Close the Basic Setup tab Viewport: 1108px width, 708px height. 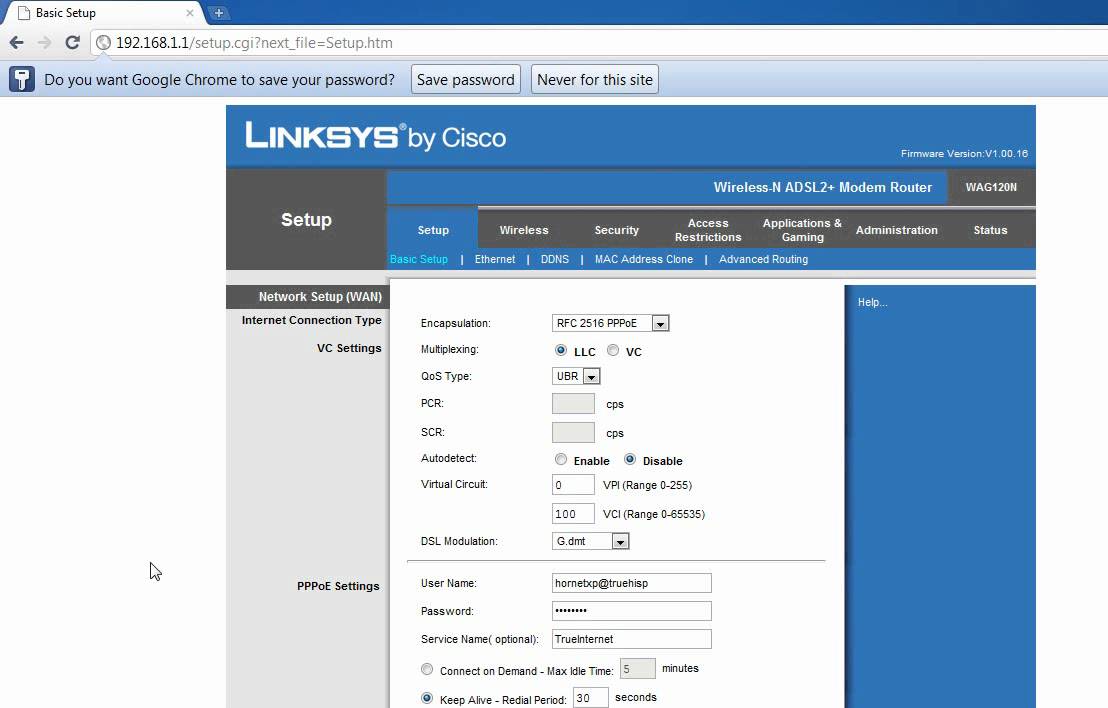[x=189, y=13]
